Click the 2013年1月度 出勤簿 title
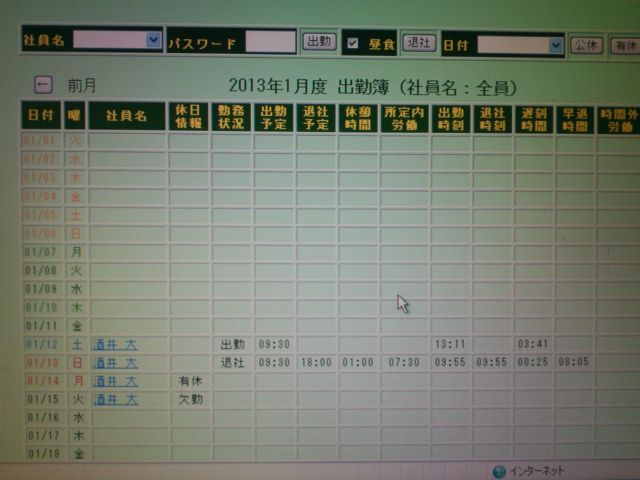This screenshot has height=480, width=640. (372, 87)
